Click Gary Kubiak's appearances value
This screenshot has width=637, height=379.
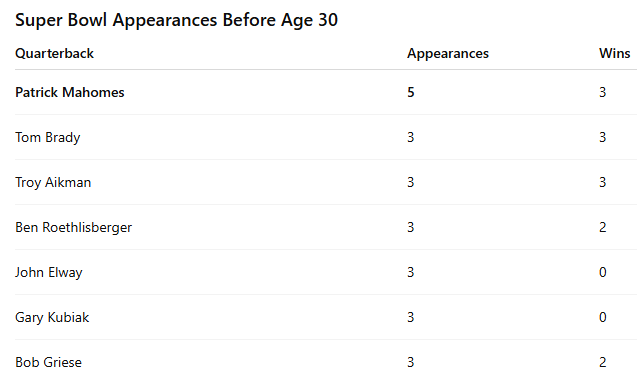pos(411,317)
